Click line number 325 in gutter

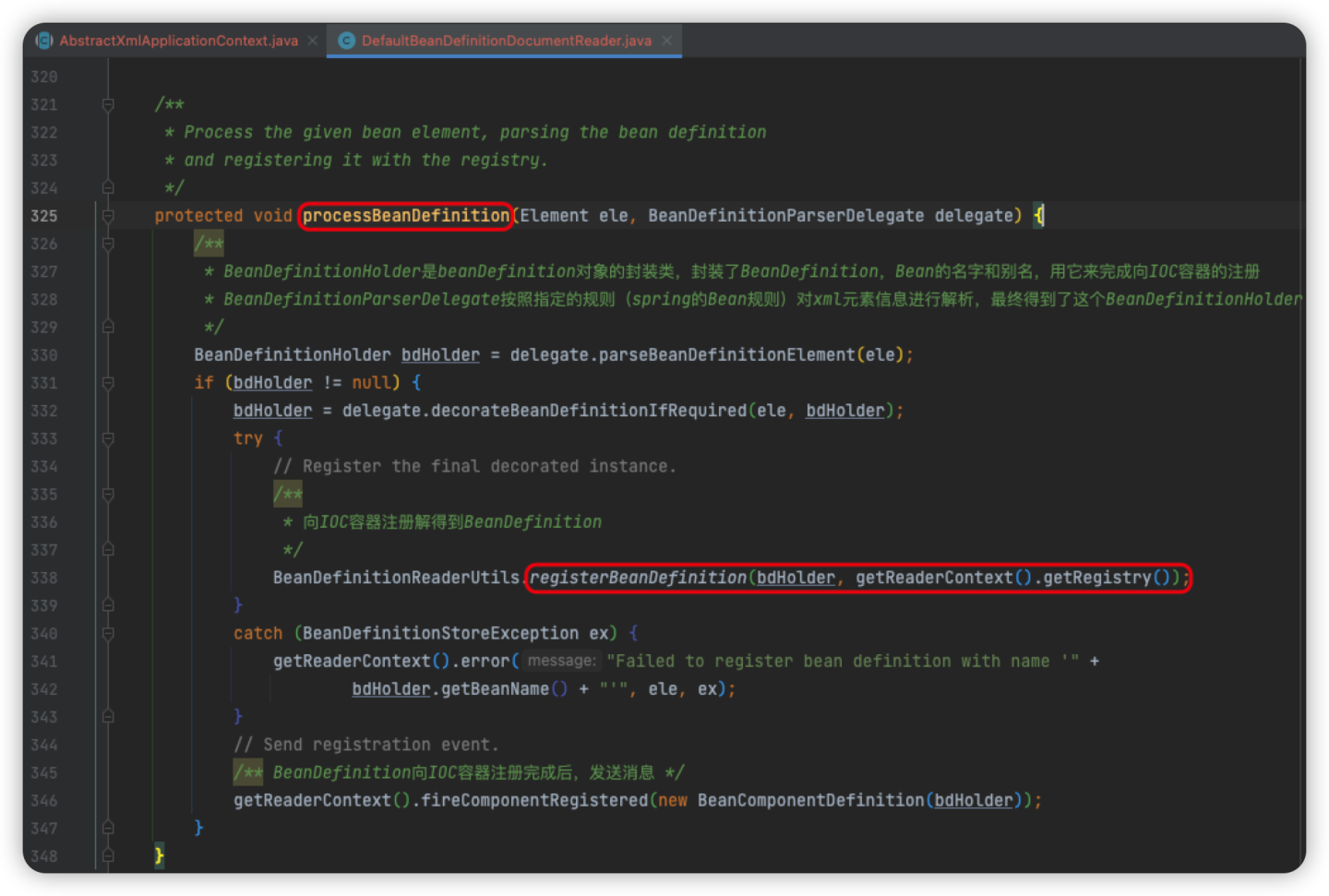tap(44, 216)
